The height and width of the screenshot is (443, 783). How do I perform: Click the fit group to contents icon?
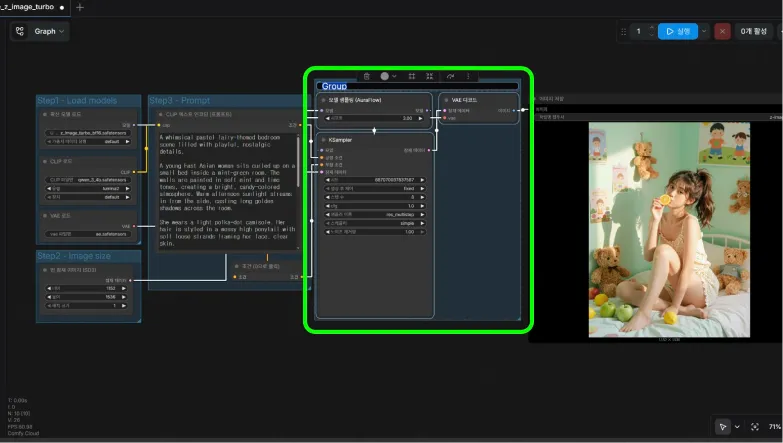(x=429, y=76)
